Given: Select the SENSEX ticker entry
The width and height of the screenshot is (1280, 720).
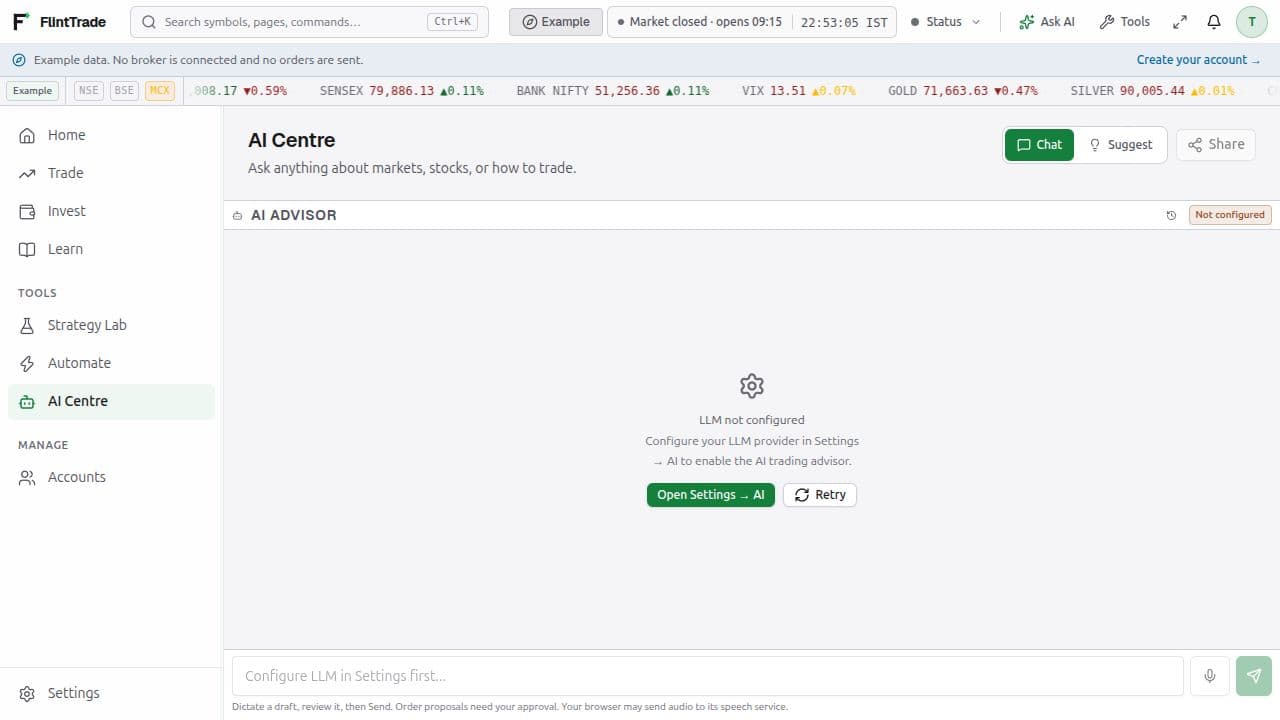Looking at the screenshot, I should (401, 91).
